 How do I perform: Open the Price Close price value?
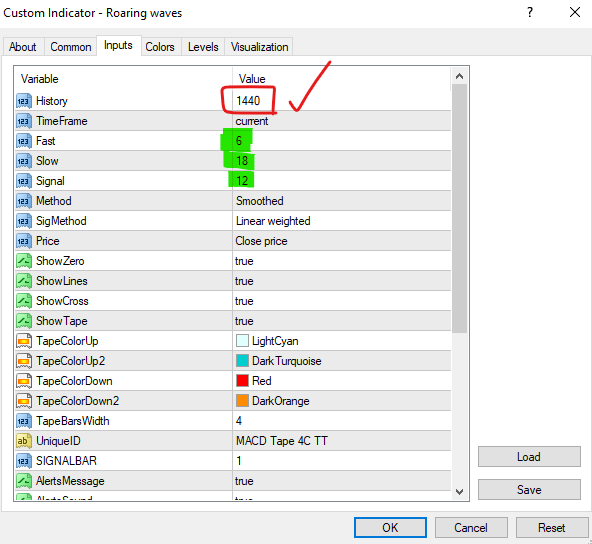click(342, 241)
